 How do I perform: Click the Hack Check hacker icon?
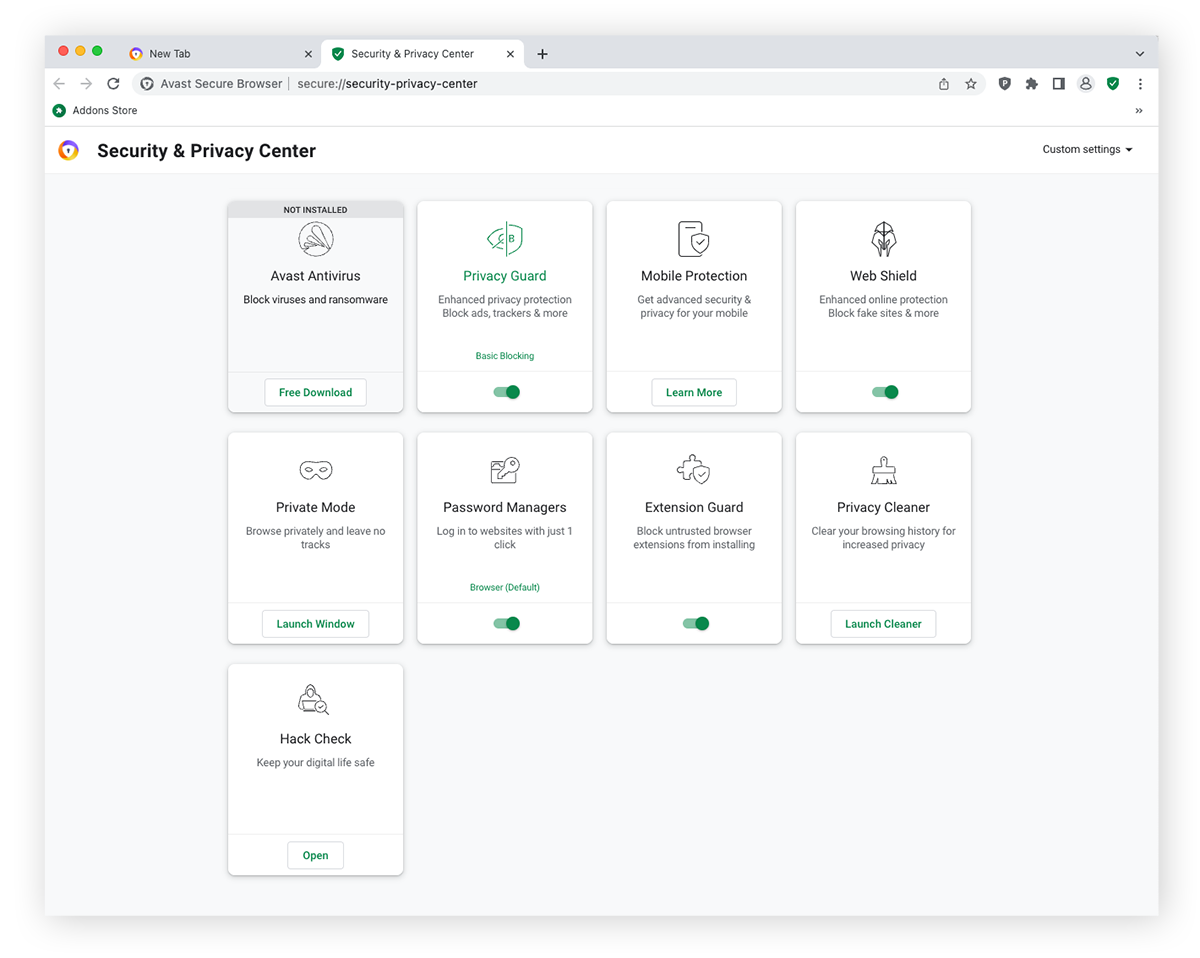point(315,701)
